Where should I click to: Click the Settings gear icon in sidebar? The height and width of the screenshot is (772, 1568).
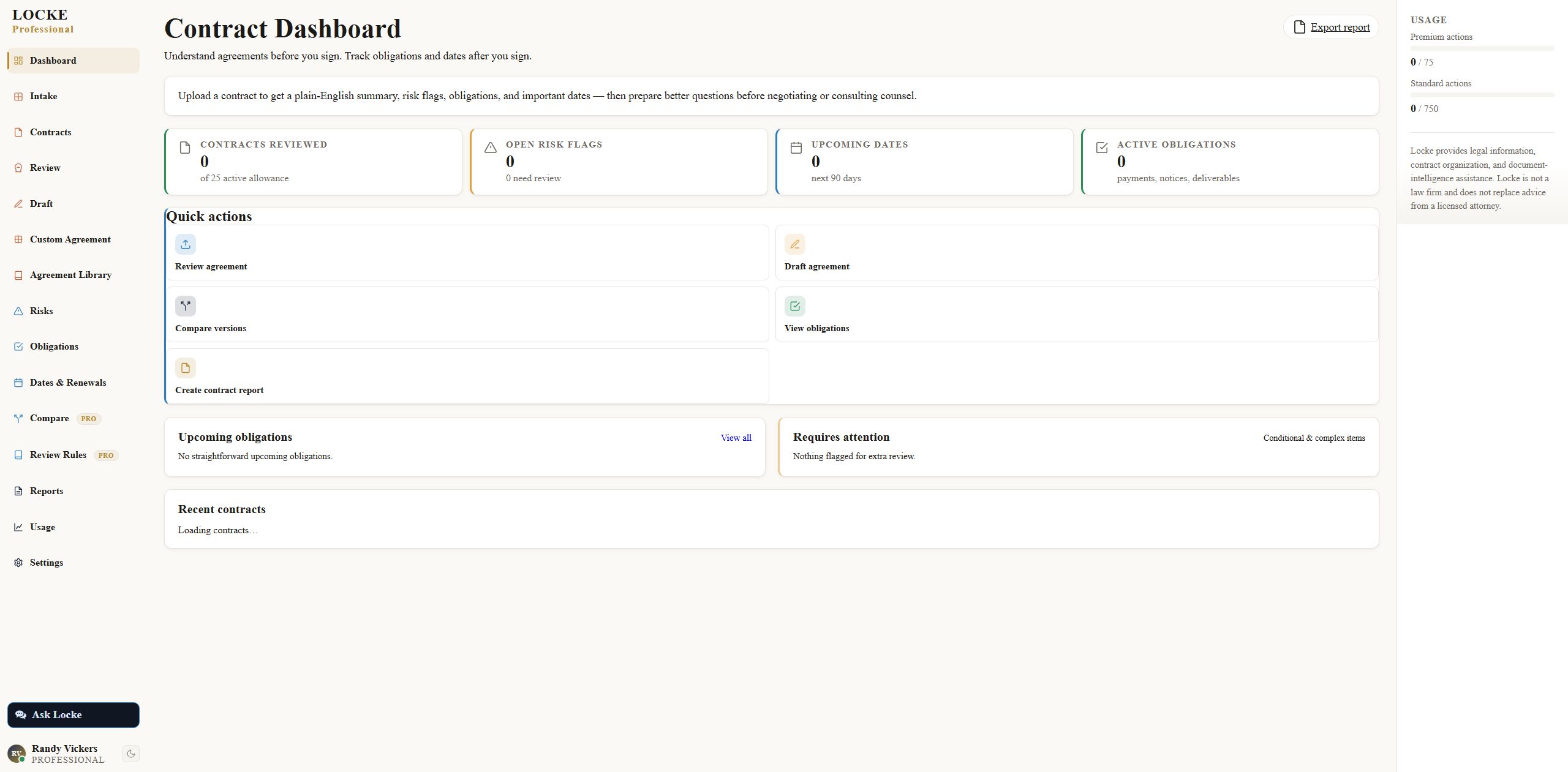click(18, 563)
